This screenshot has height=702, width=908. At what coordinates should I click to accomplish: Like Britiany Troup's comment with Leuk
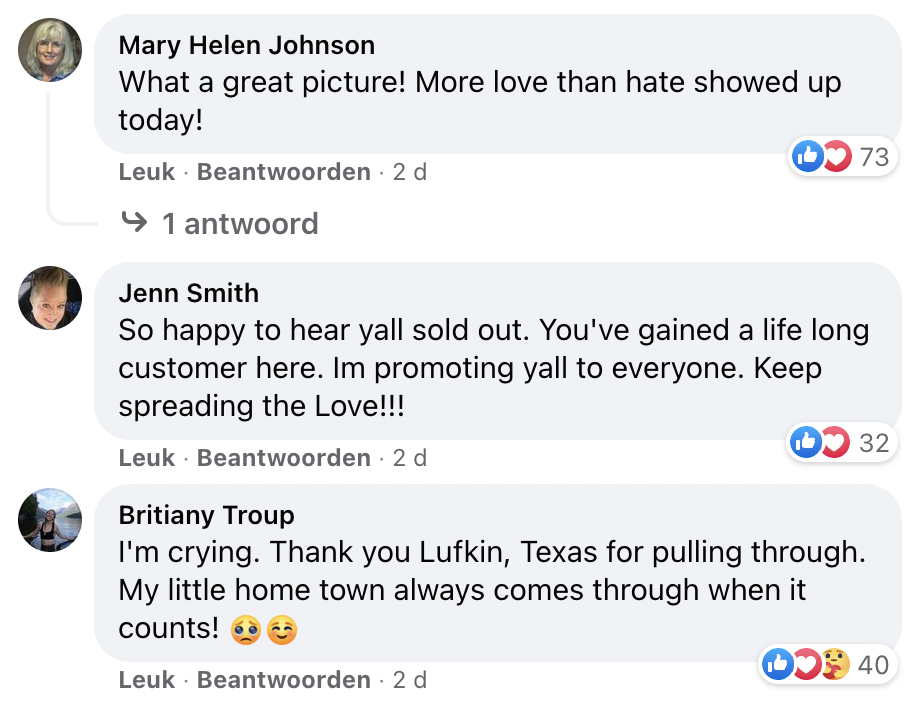[x=146, y=680]
